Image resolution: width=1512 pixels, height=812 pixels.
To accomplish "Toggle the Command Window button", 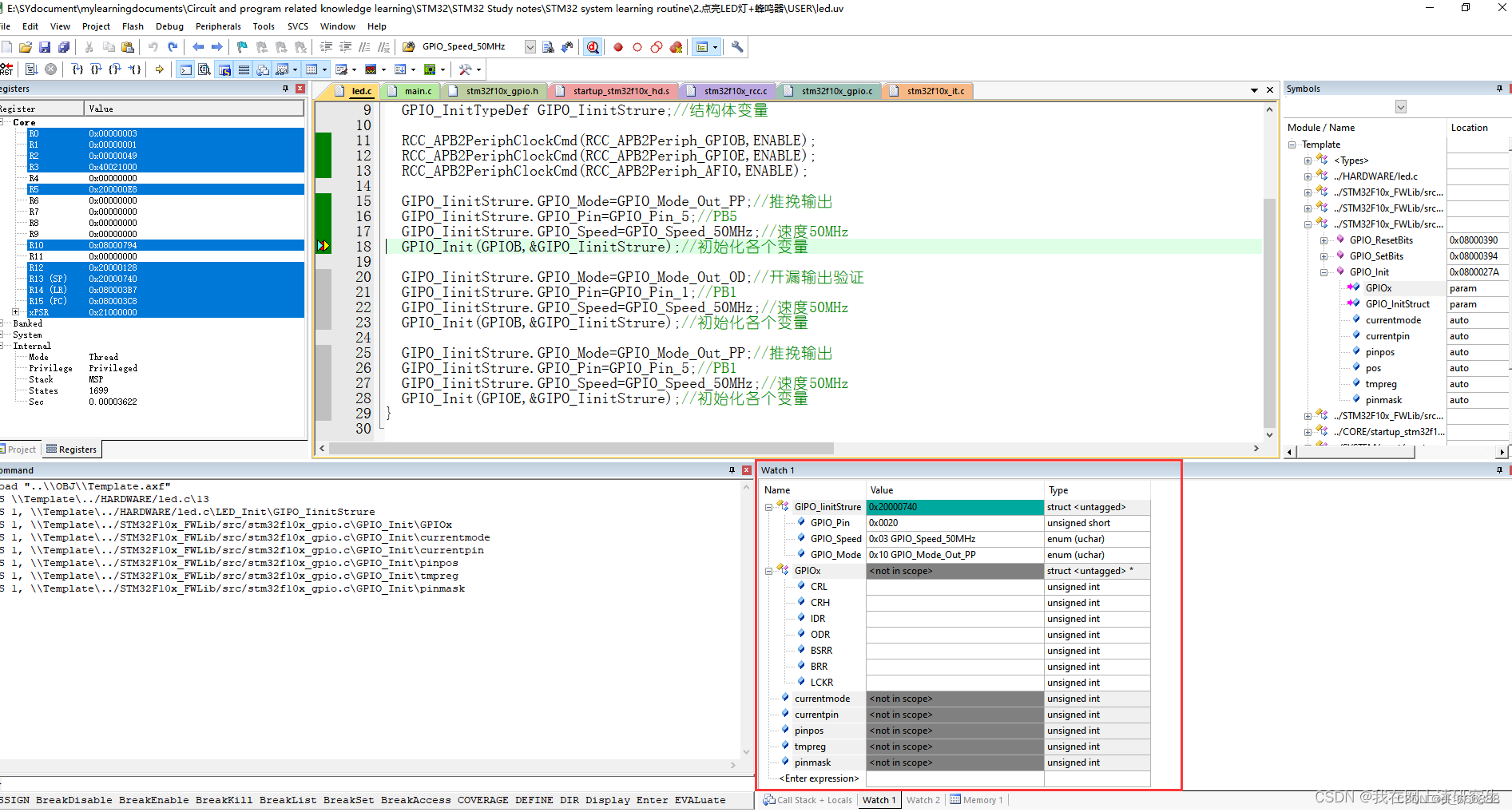I will 185,69.
